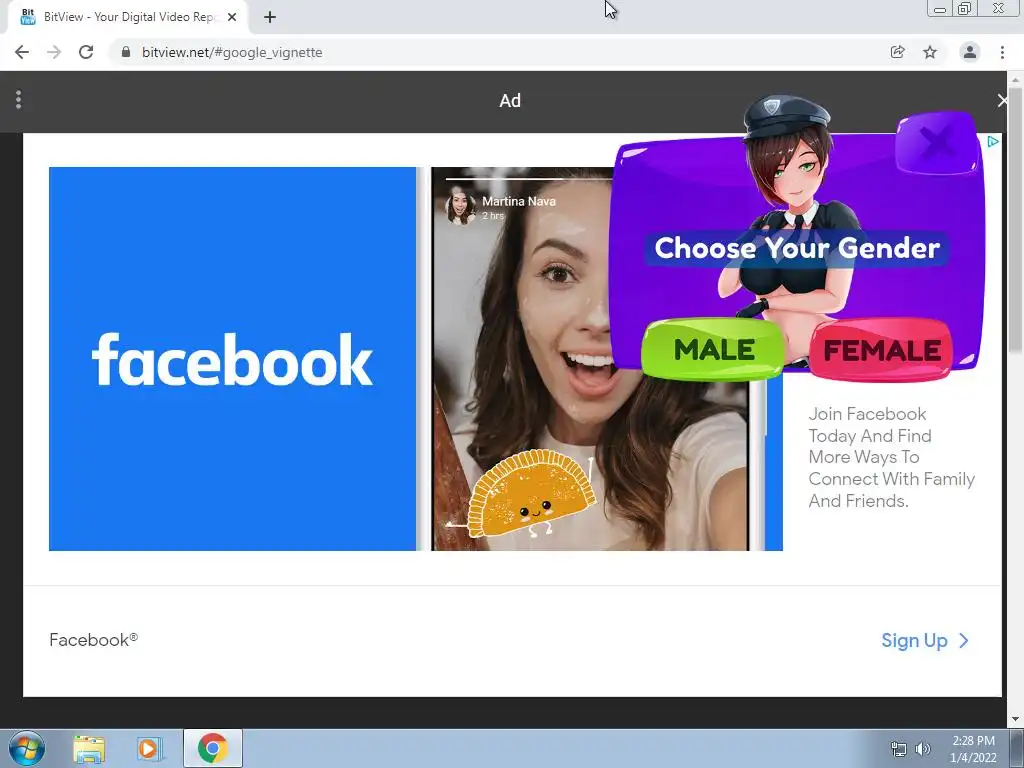
Task: Click the blue facebook logo banner
Action: coord(232,359)
